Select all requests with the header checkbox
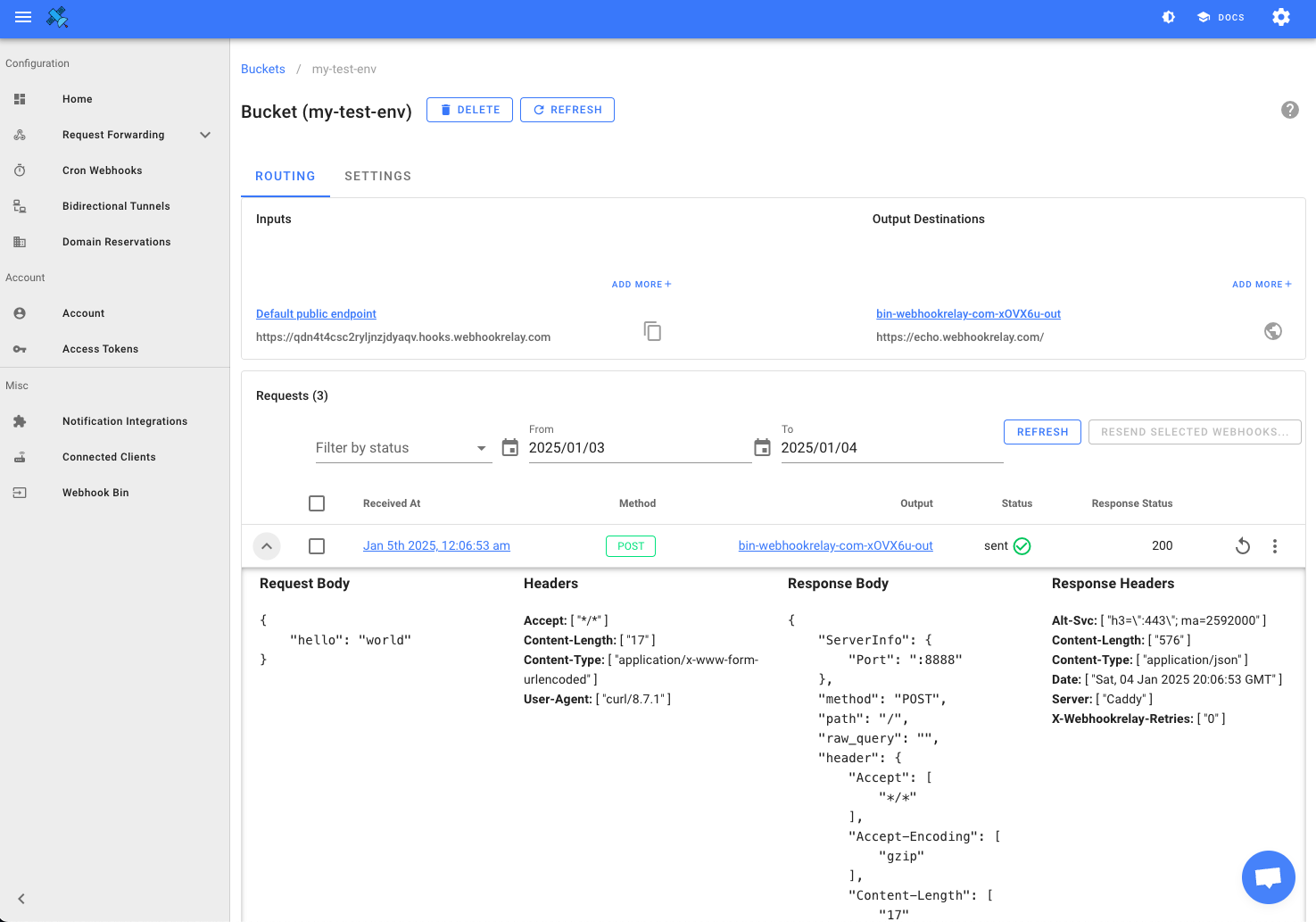Image resolution: width=1316 pixels, height=922 pixels. (x=317, y=503)
